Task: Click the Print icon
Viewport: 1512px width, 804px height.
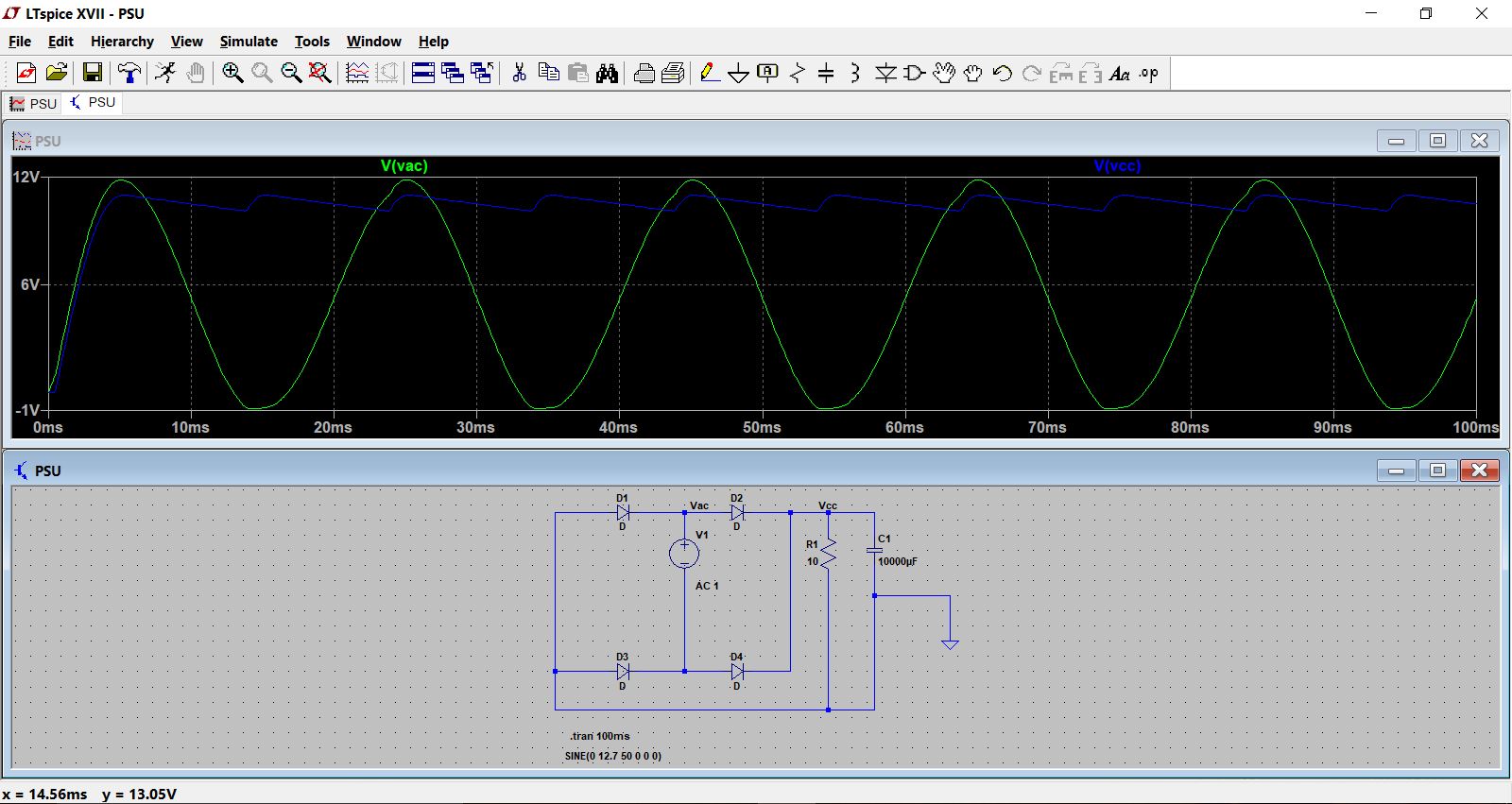Action: tap(644, 73)
